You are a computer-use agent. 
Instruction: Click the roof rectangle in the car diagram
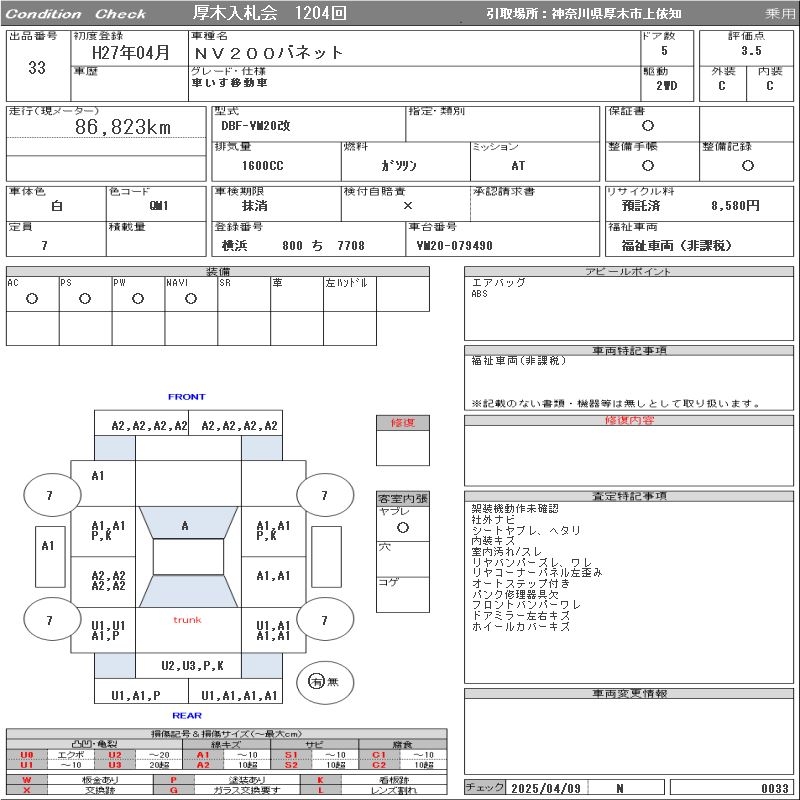[187, 557]
